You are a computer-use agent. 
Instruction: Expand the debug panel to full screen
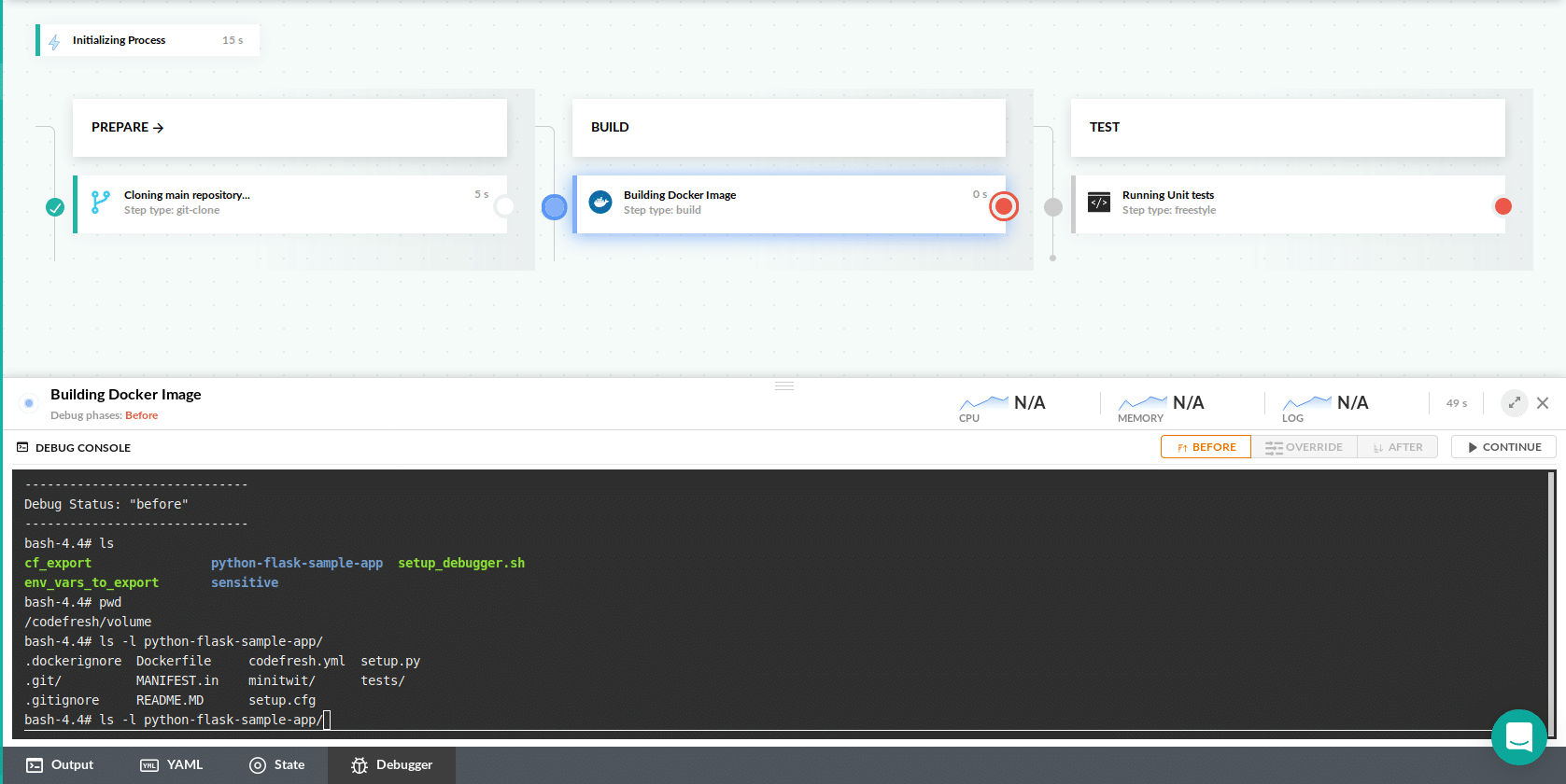tap(1514, 403)
